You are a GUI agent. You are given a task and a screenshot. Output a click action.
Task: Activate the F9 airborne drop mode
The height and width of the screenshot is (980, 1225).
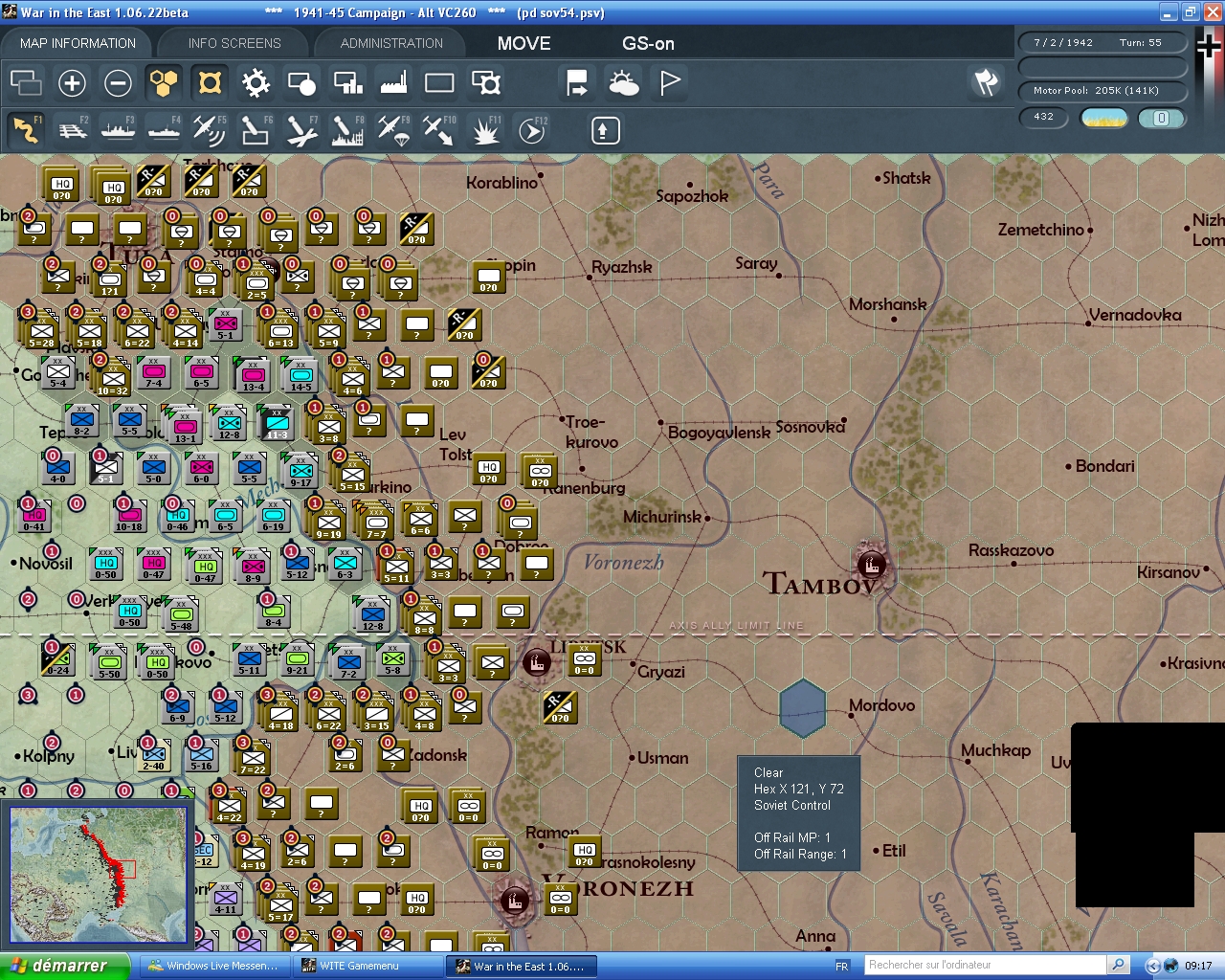(x=393, y=129)
